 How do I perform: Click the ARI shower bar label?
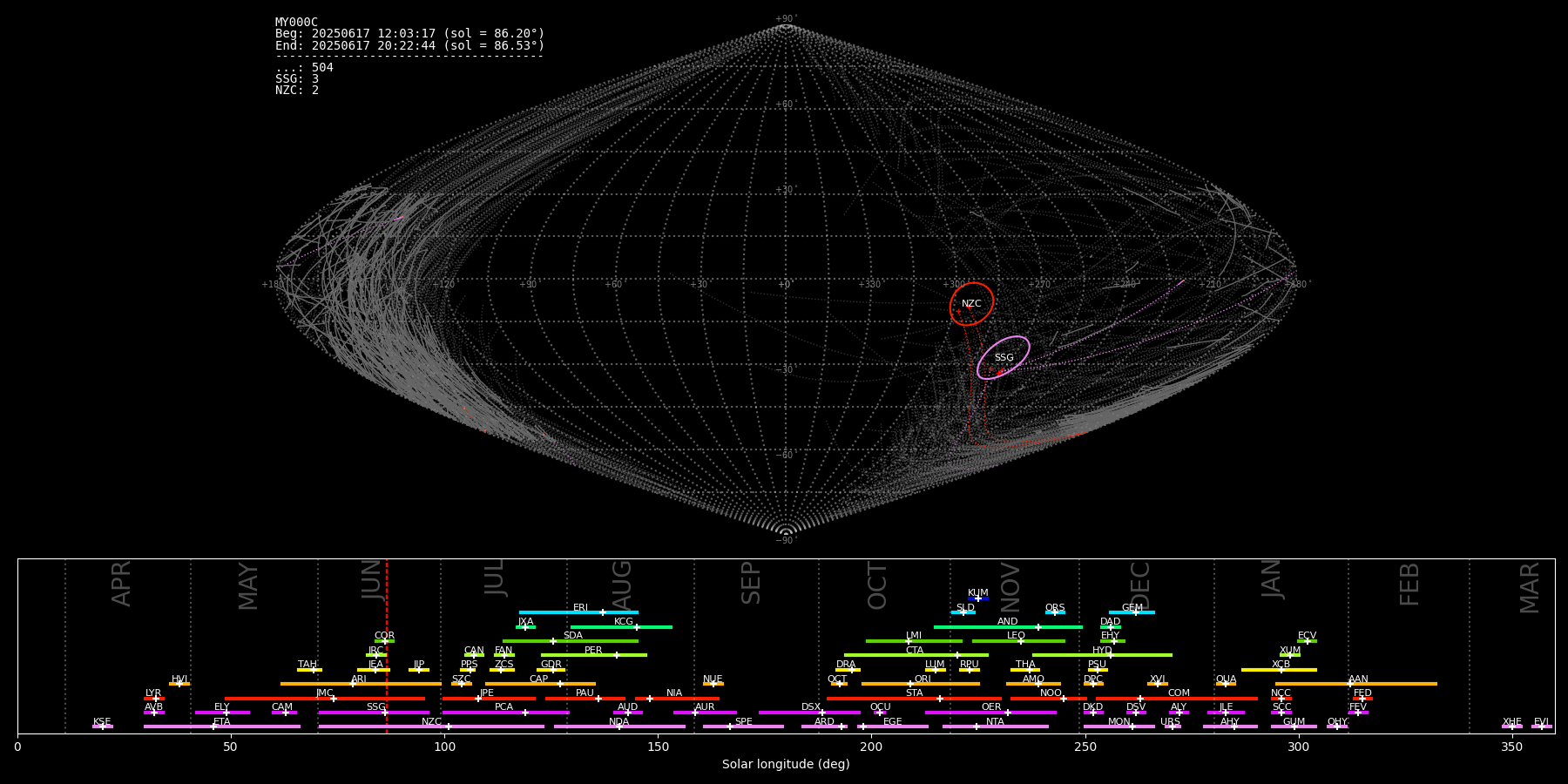pyautogui.click(x=359, y=679)
